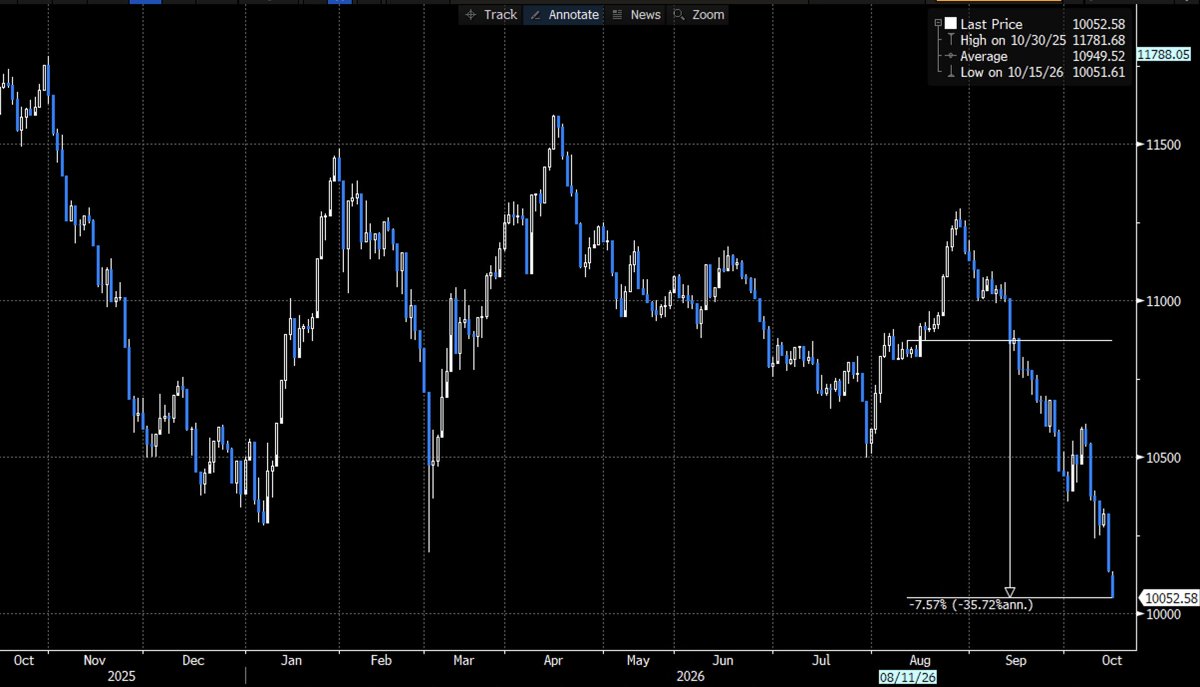Click the 11500 price axis label
This screenshot has height=687, width=1200.
coord(1164,145)
